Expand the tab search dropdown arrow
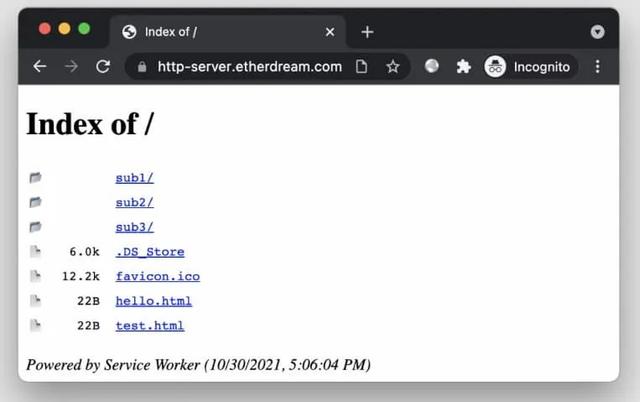640x402 pixels. (598, 32)
